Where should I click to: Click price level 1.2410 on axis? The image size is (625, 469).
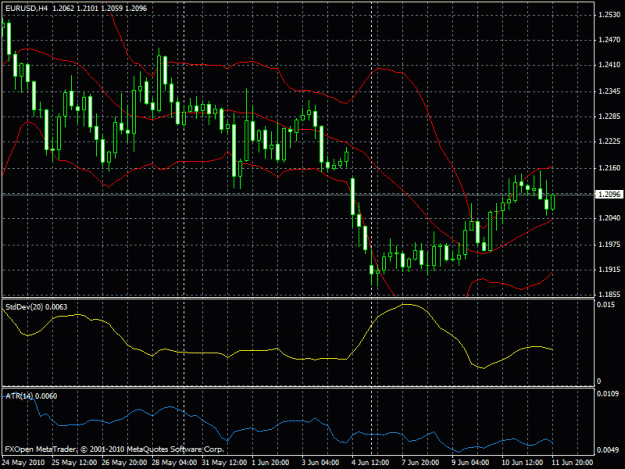(x=609, y=65)
